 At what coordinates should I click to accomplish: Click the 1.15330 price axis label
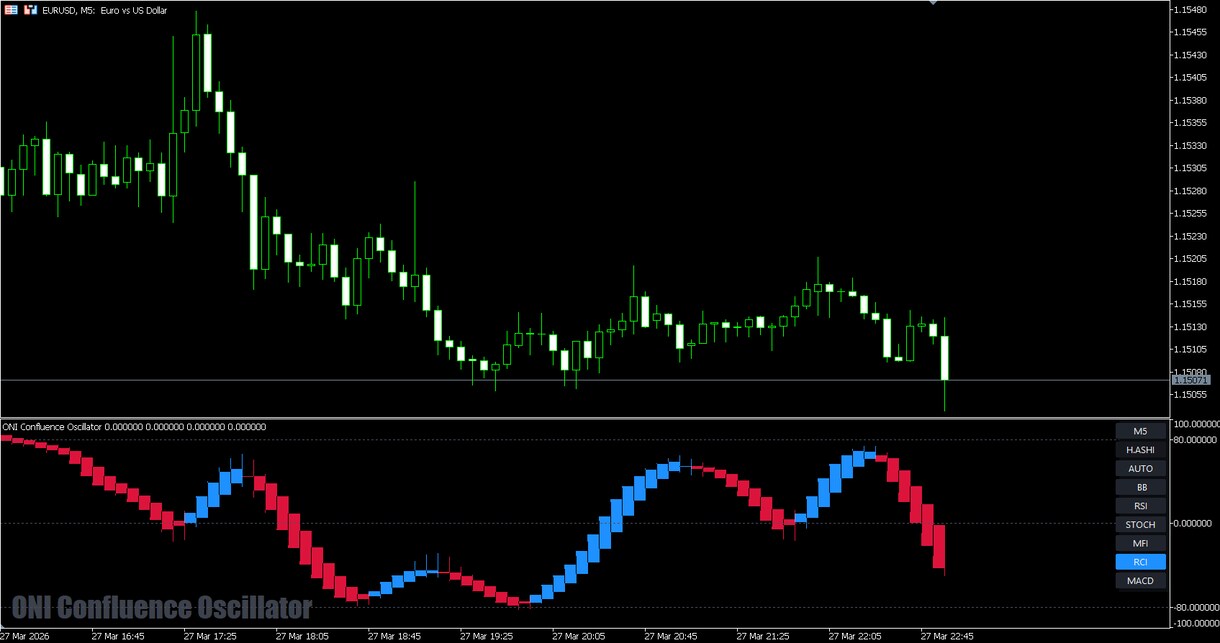click(1191, 146)
